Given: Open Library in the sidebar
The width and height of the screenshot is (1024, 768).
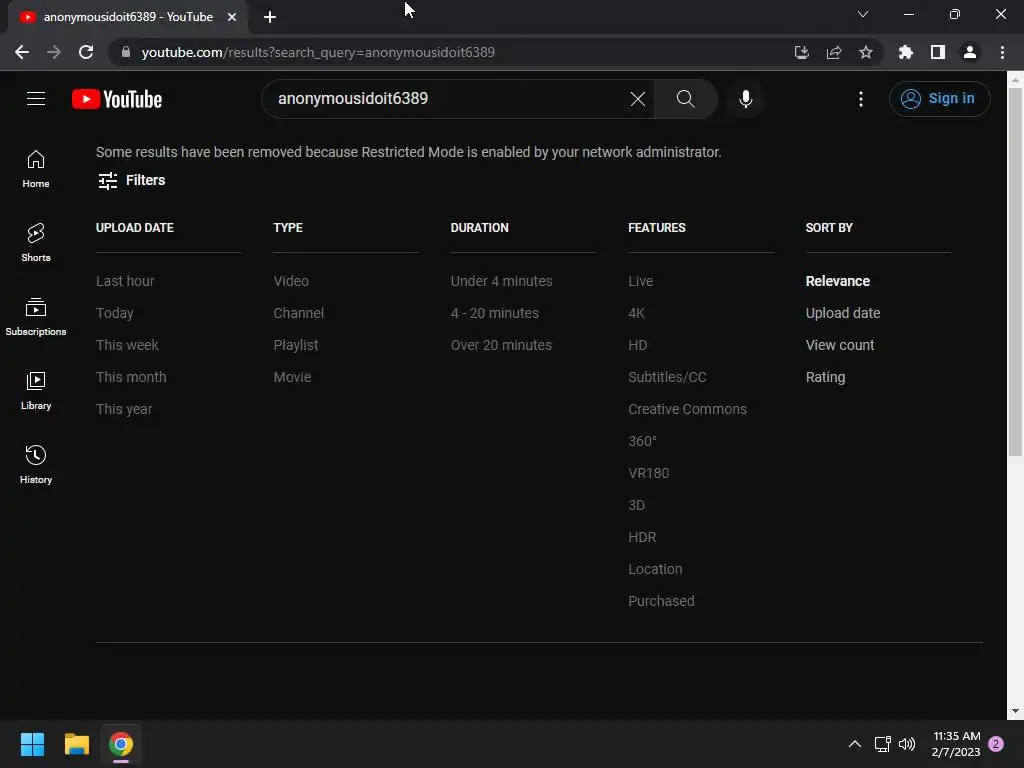Looking at the screenshot, I should pos(36,389).
